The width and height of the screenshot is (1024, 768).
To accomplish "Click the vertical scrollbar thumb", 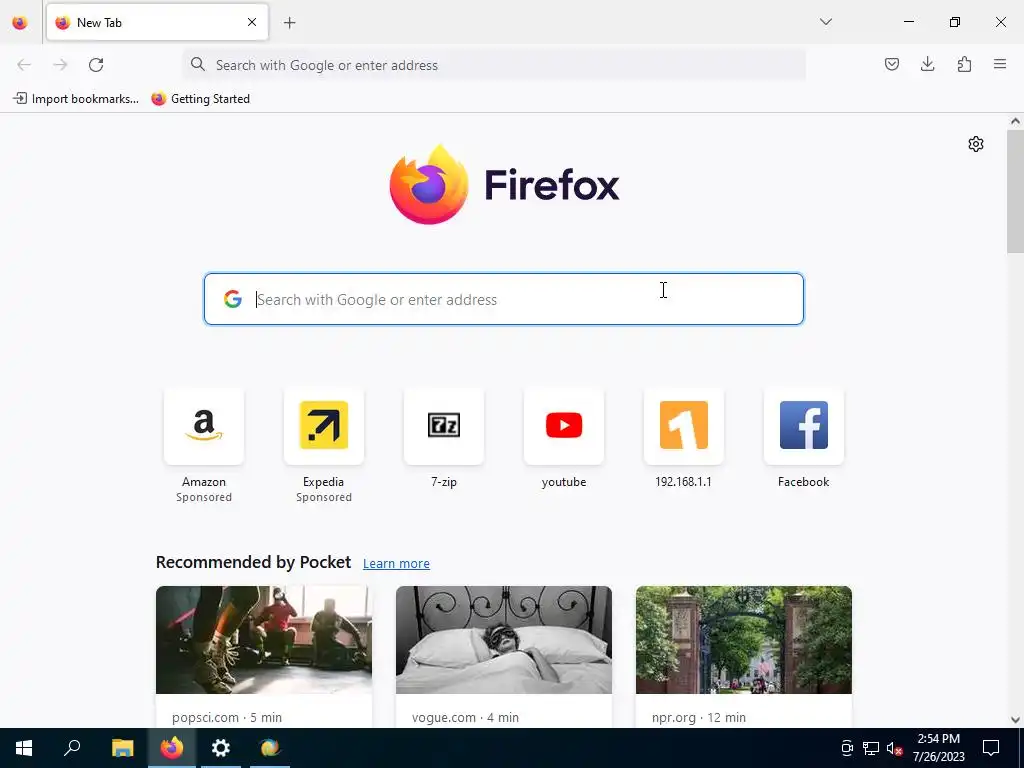I will pos(1015,191).
